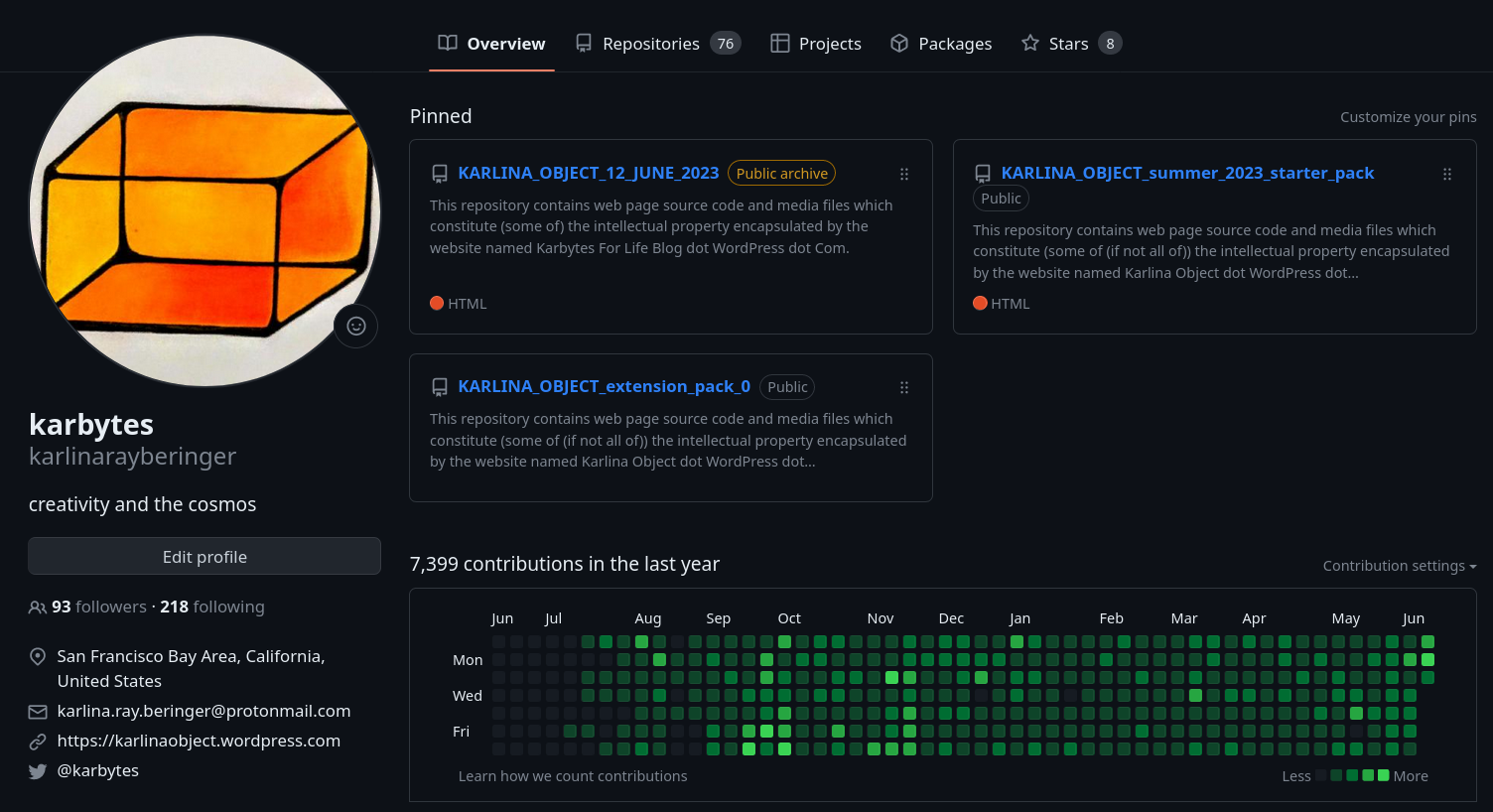
Task: Click the followers people icon
Action: click(38, 608)
